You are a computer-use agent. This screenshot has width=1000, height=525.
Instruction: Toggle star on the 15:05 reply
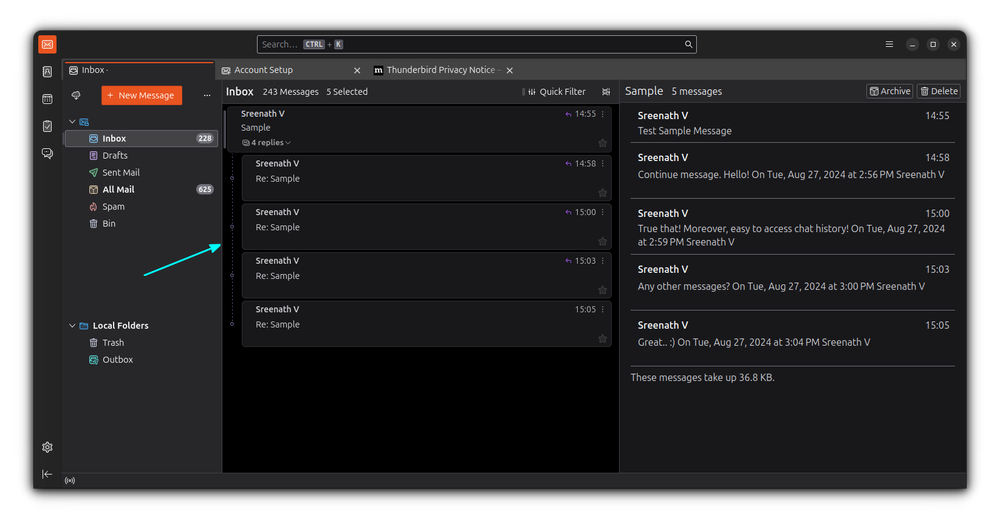click(602, 338)
